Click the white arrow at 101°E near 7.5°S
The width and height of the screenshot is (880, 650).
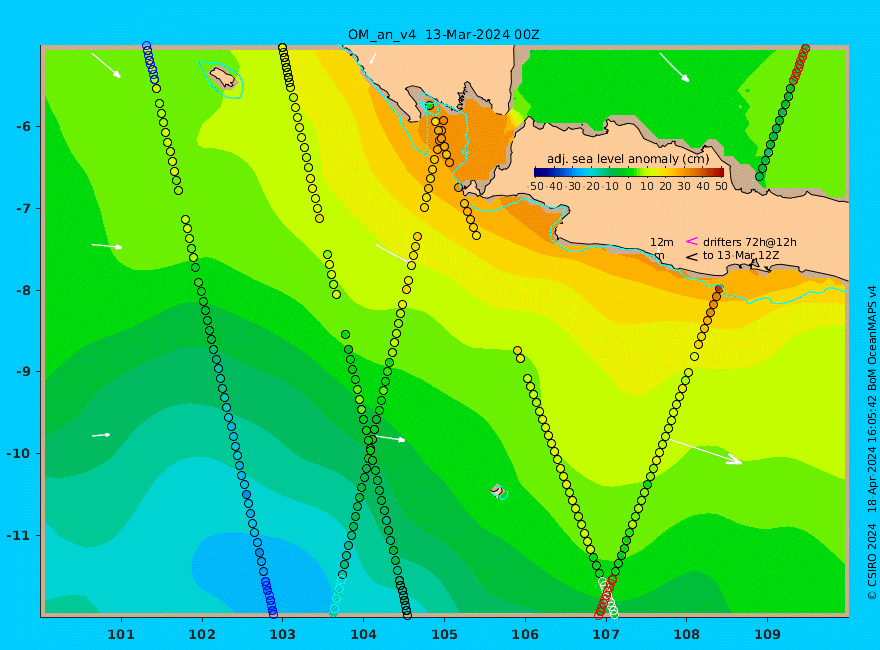click(107, 246)
